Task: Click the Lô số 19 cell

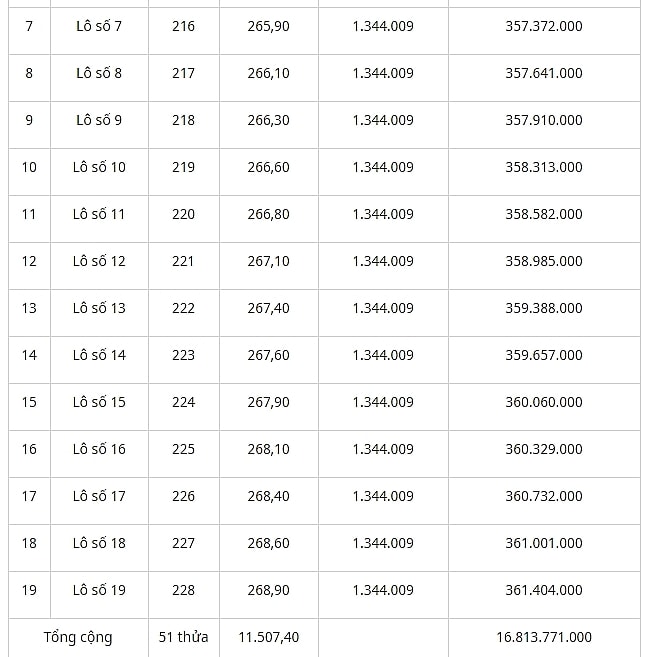Action: [x=99, y=590]
